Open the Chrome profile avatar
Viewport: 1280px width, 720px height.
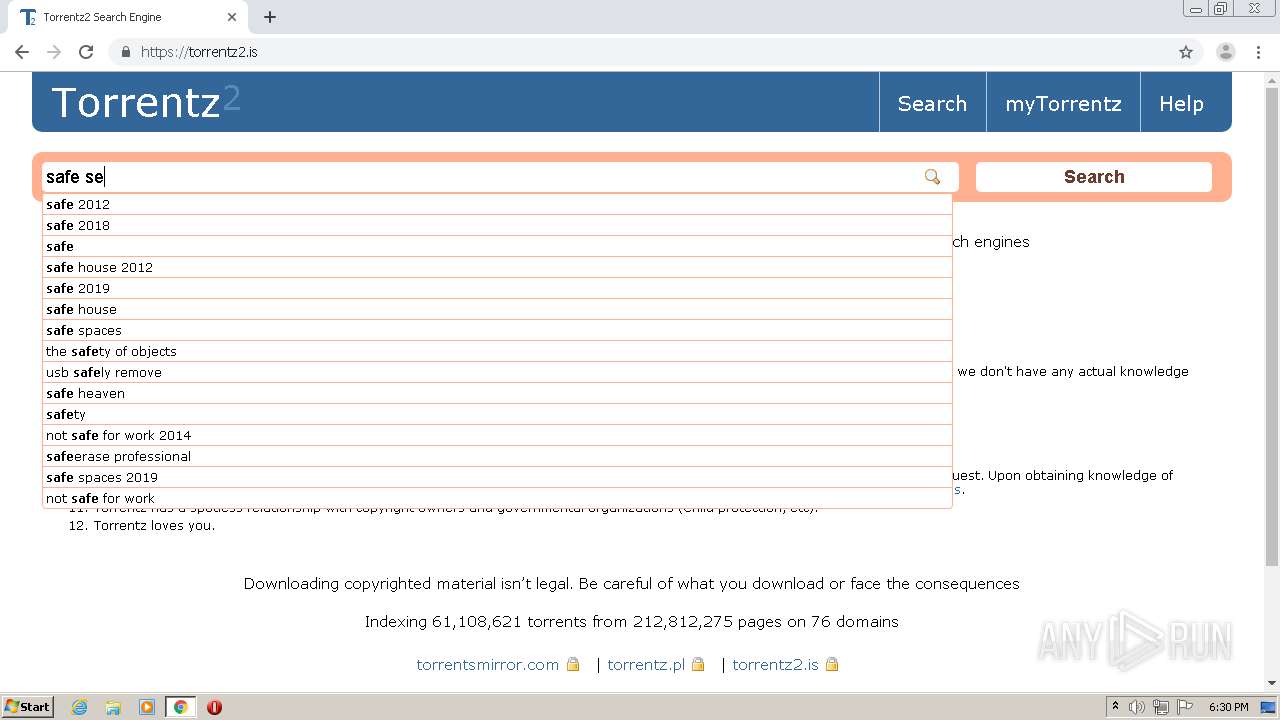point(1225,52)
